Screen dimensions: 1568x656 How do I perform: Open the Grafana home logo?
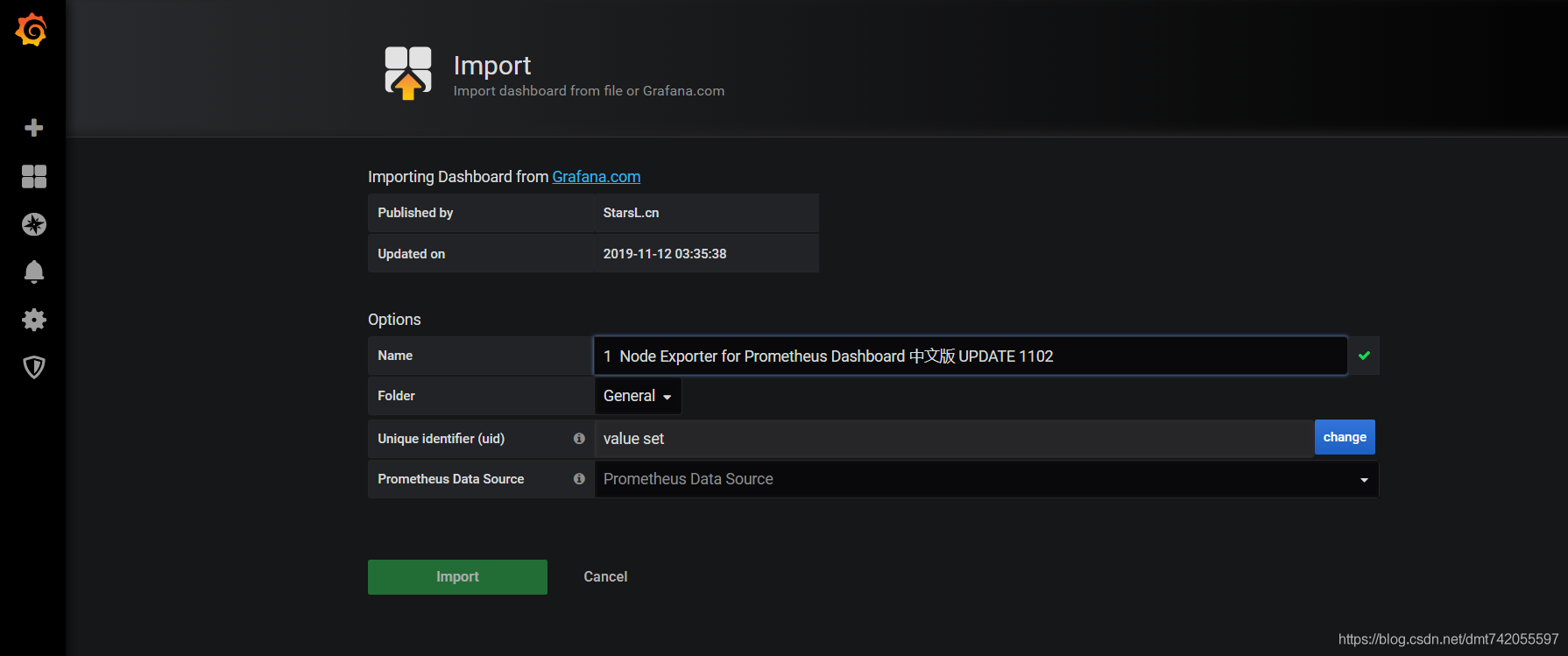[x=32, y=30]
